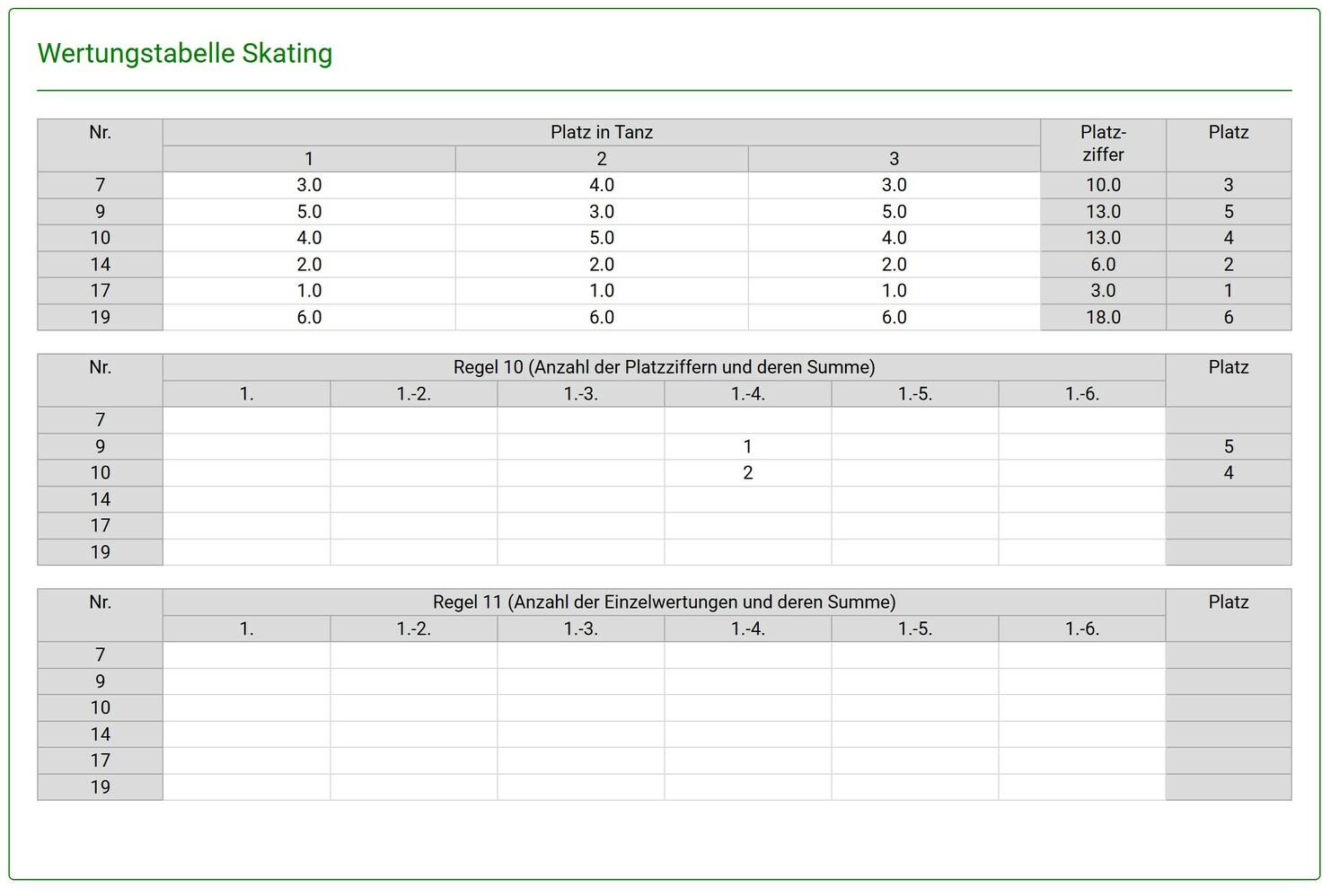The width and height of the screenshot is (1331, 896).
Task: Click the 18.0 Platzziffer cell
Action: tap(1103, 318)
